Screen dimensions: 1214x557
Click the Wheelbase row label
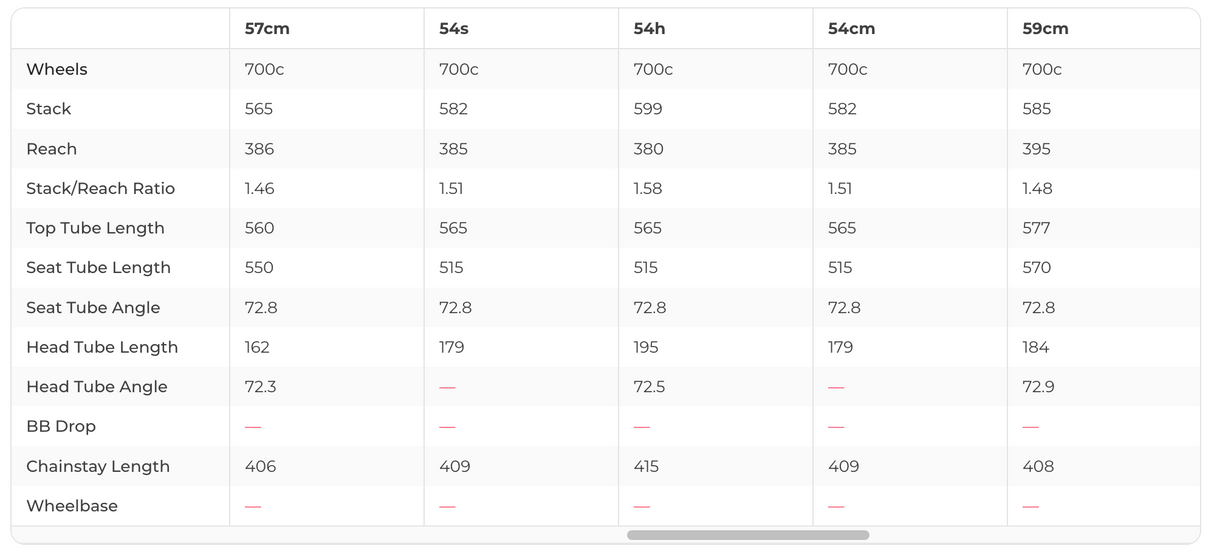pyautogui.click(x=72, y=506)
